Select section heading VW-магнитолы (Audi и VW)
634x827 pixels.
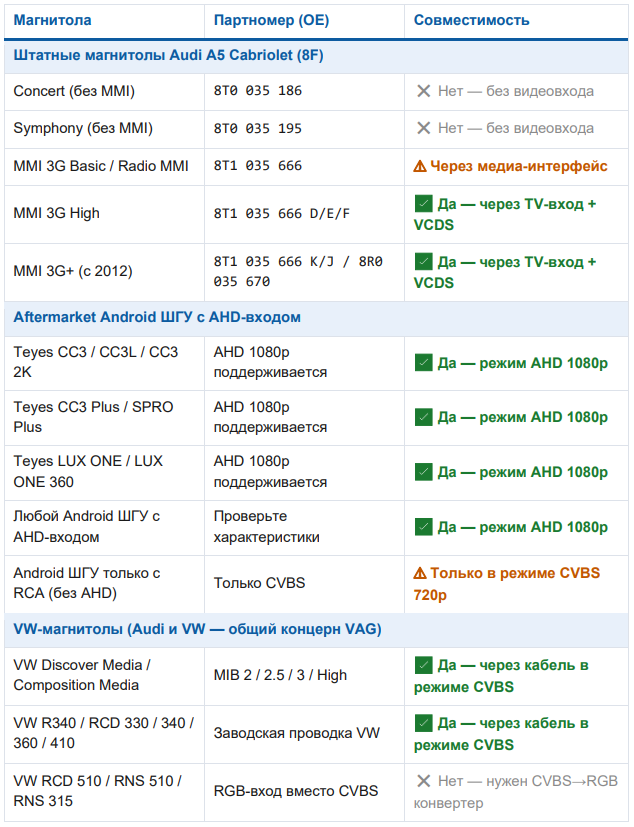tap(197, 629)
